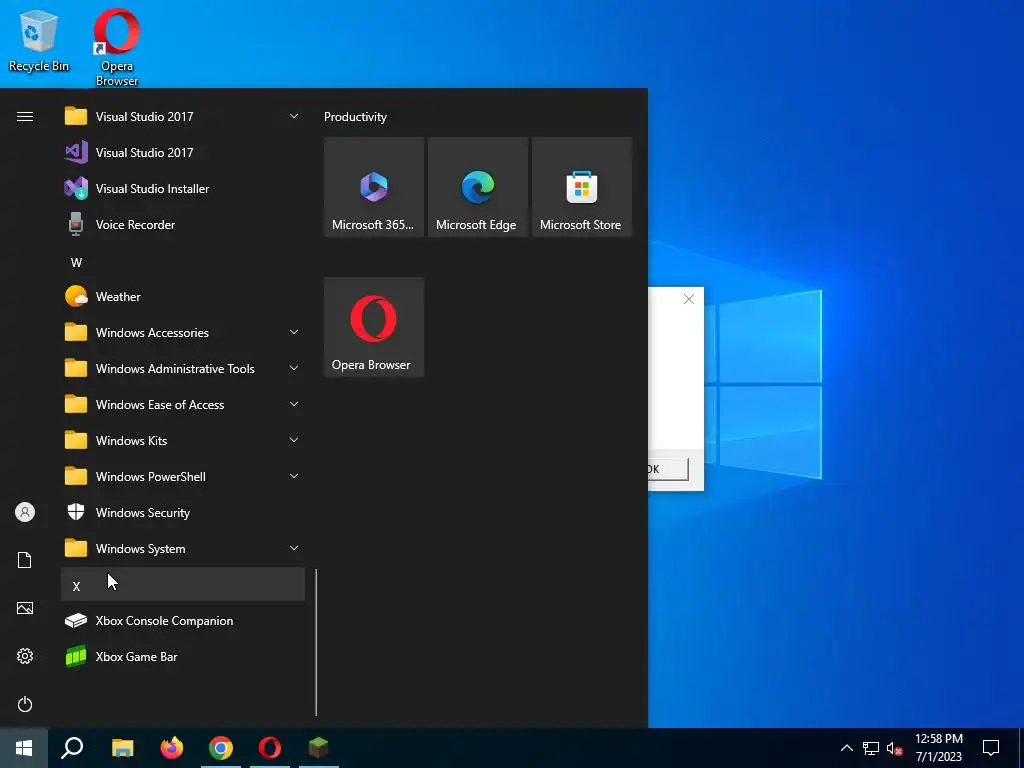Image resolution: width=1024 pixels, height=768 pixels.
Task: Launch Visual Studio Installer
Action: pyautogui.click(x=183, y=189)
